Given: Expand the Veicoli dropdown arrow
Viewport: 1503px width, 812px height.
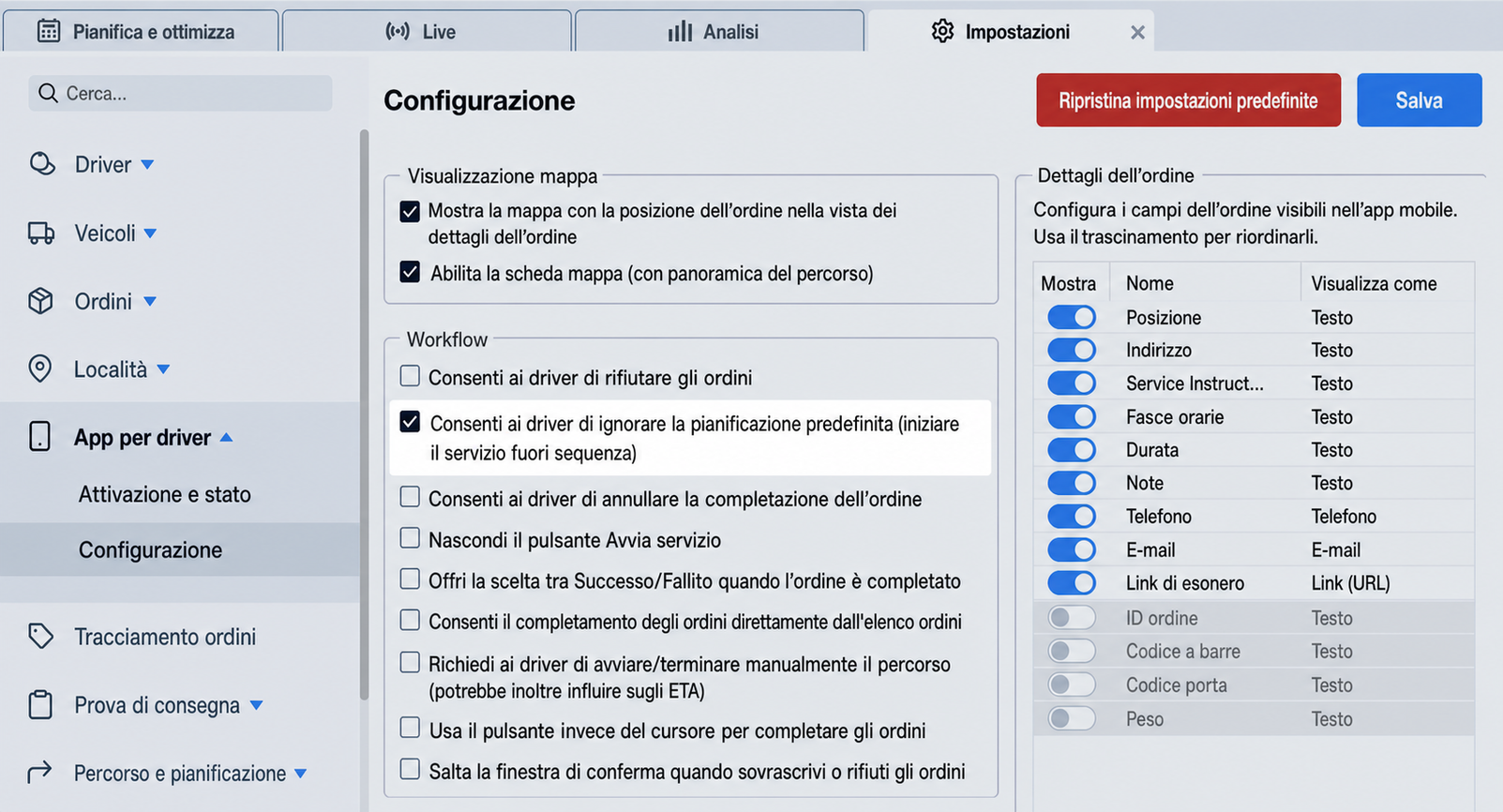Looking at the screenshot, I should pos(151,233).
